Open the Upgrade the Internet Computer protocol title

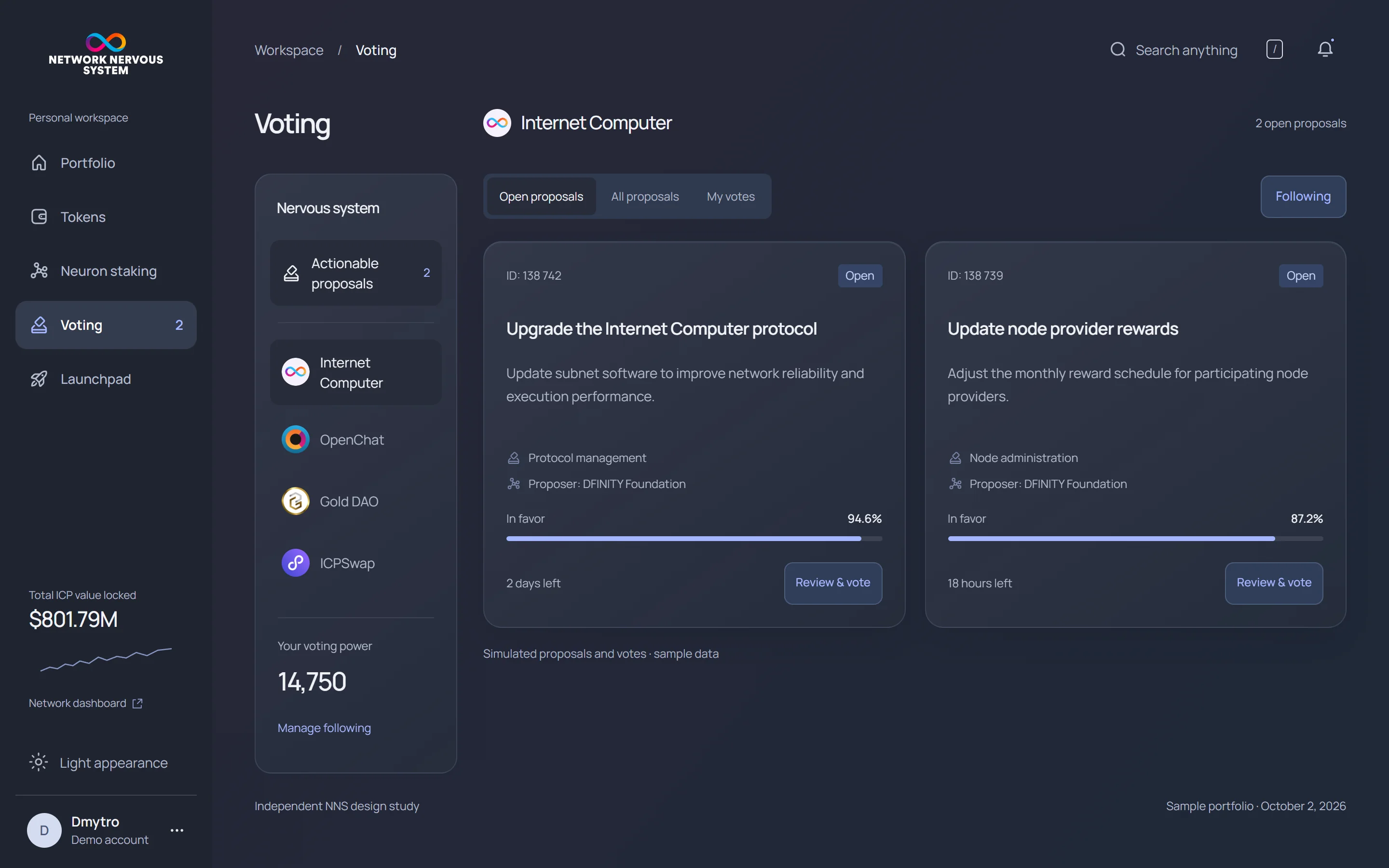coord(661,329)
